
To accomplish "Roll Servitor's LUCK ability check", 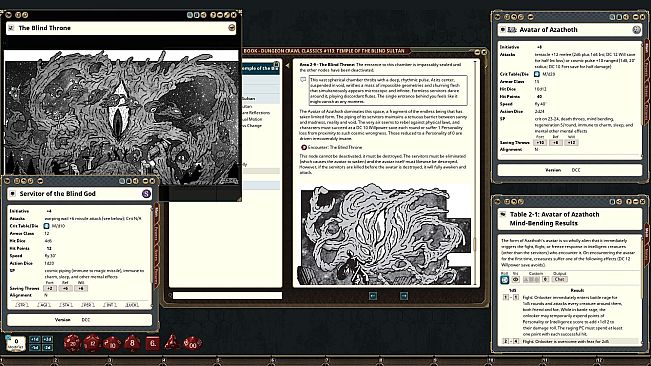I will tap(132, 305).
